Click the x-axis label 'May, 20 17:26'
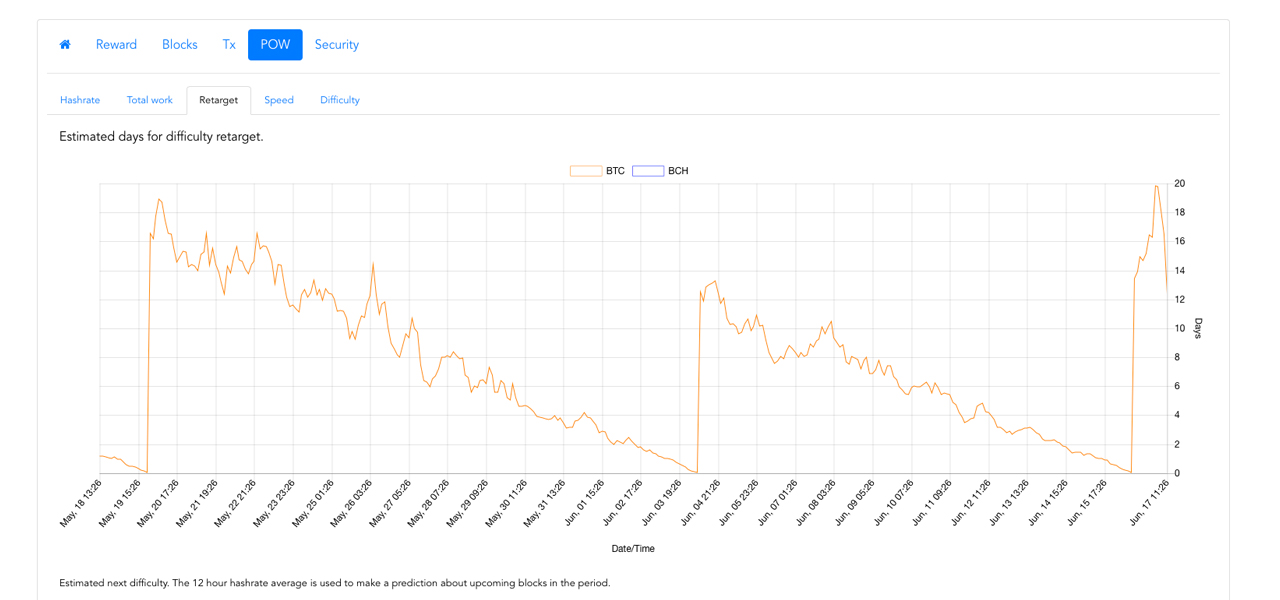The image size is (1280, 600). [x=158, y=503]
